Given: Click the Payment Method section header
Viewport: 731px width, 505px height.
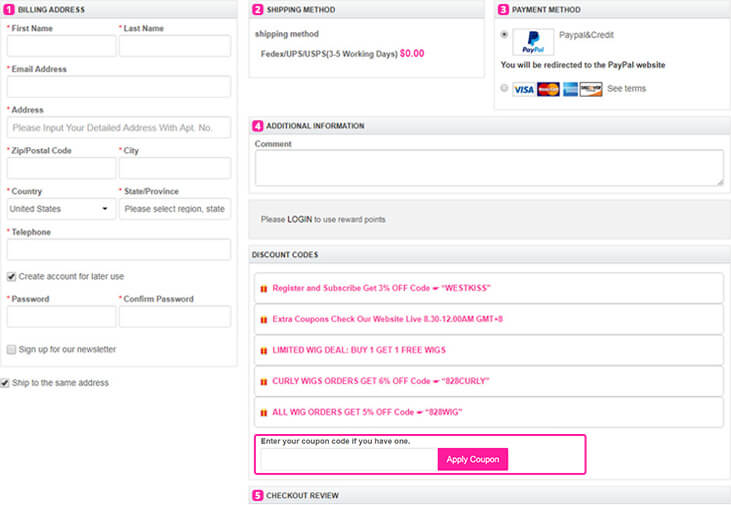Looking at the screenshot, I should point(612,9).
